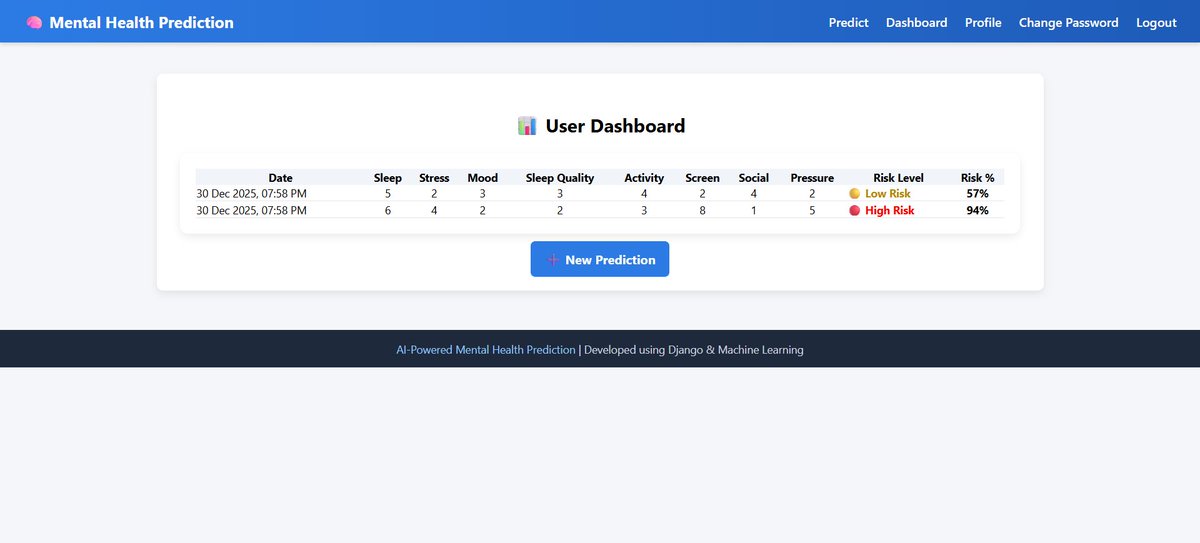Open the Predict page from navbar
This screenshot has width=1200, height=543.
pos(849,22)
